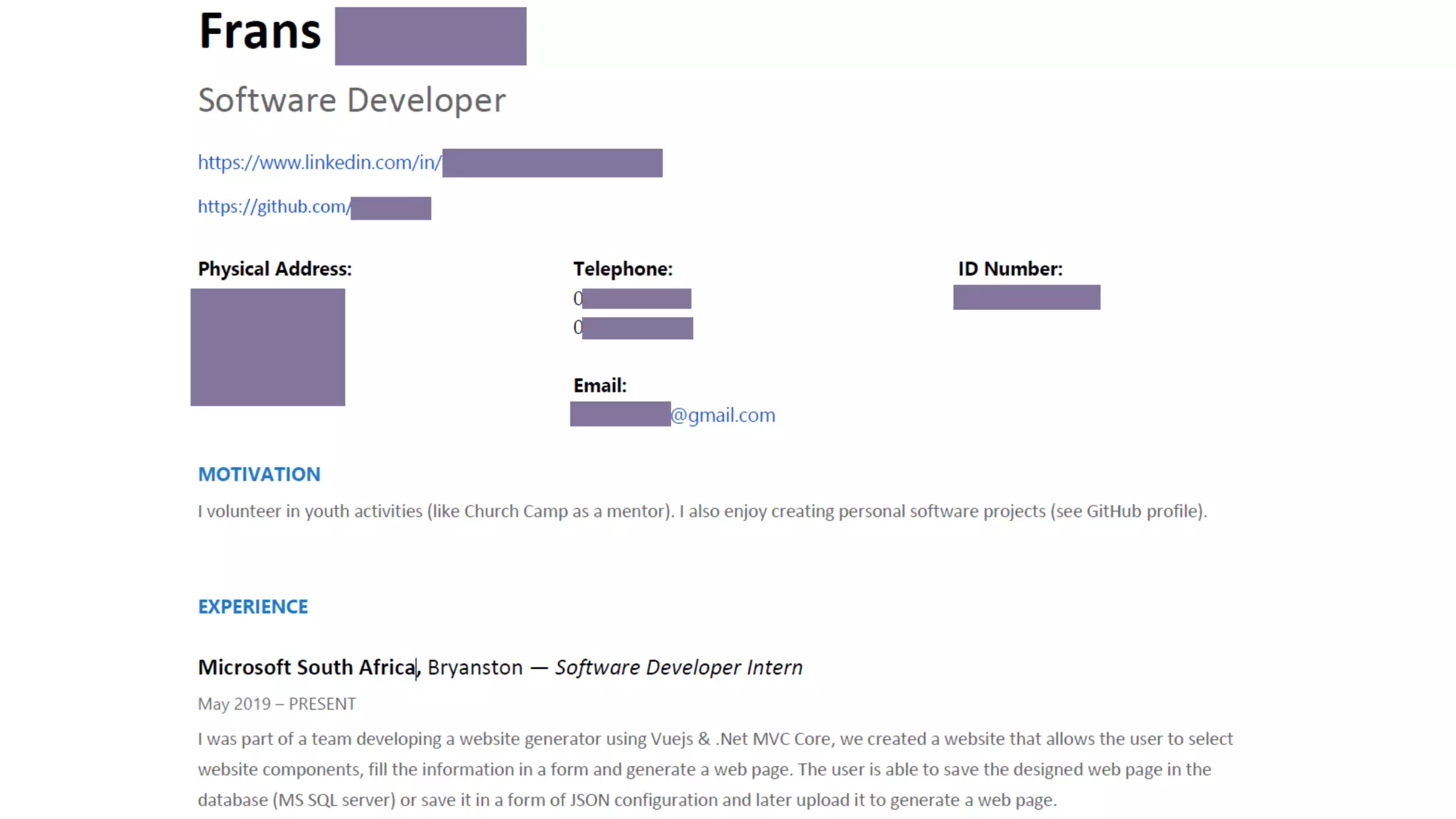Open the LinkedIn profile link

pyautogui.click(x=319, y=163)
